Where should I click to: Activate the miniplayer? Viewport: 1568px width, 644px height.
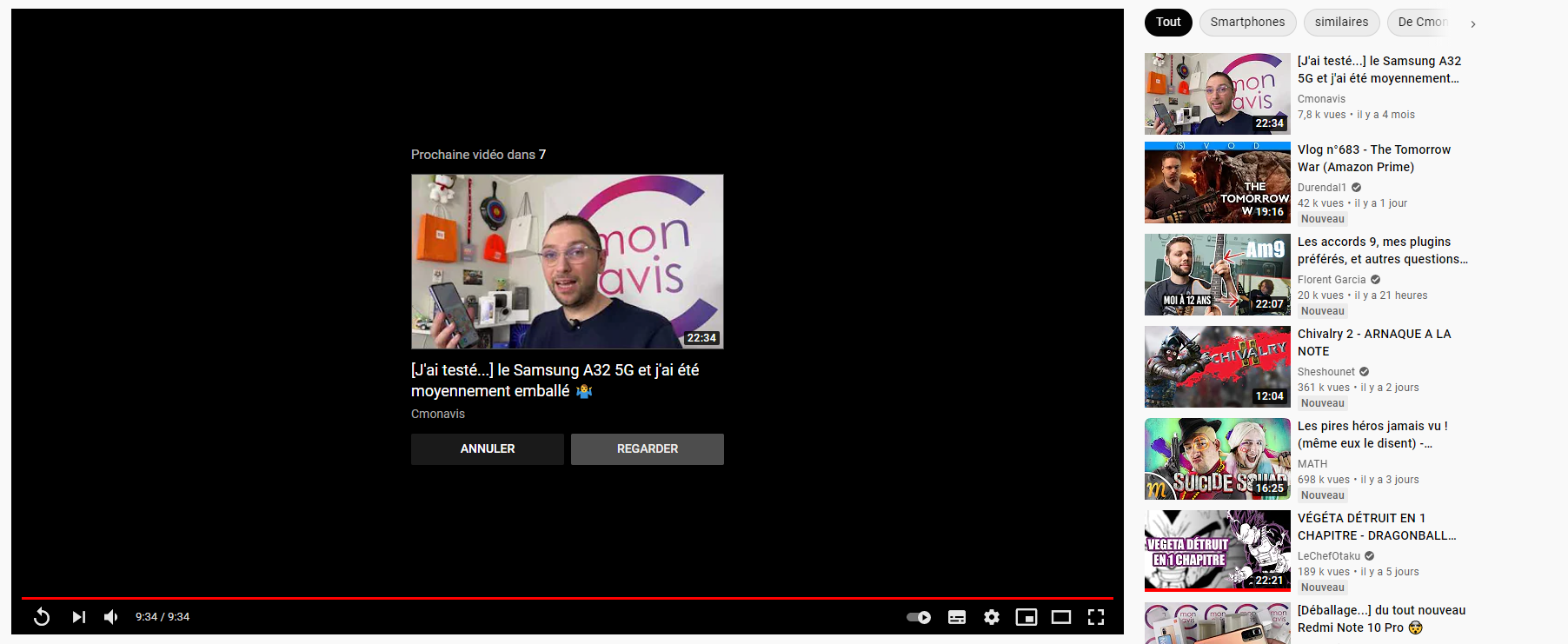pyautogui.click(x=1027, y=617)
